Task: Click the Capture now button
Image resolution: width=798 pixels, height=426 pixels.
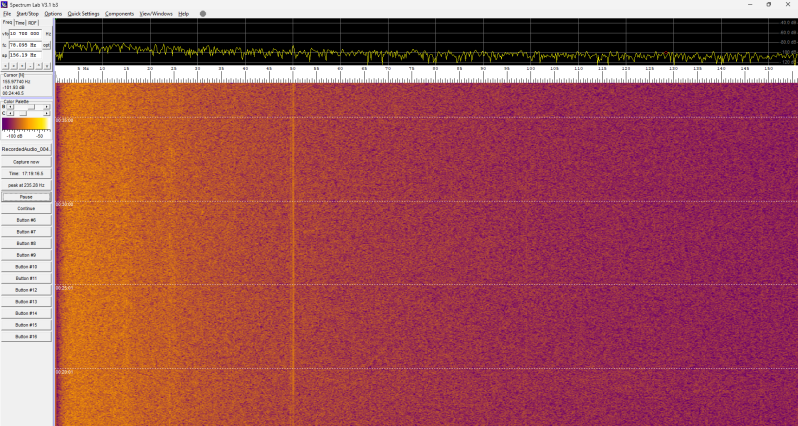Action: (x=26, y=162)
